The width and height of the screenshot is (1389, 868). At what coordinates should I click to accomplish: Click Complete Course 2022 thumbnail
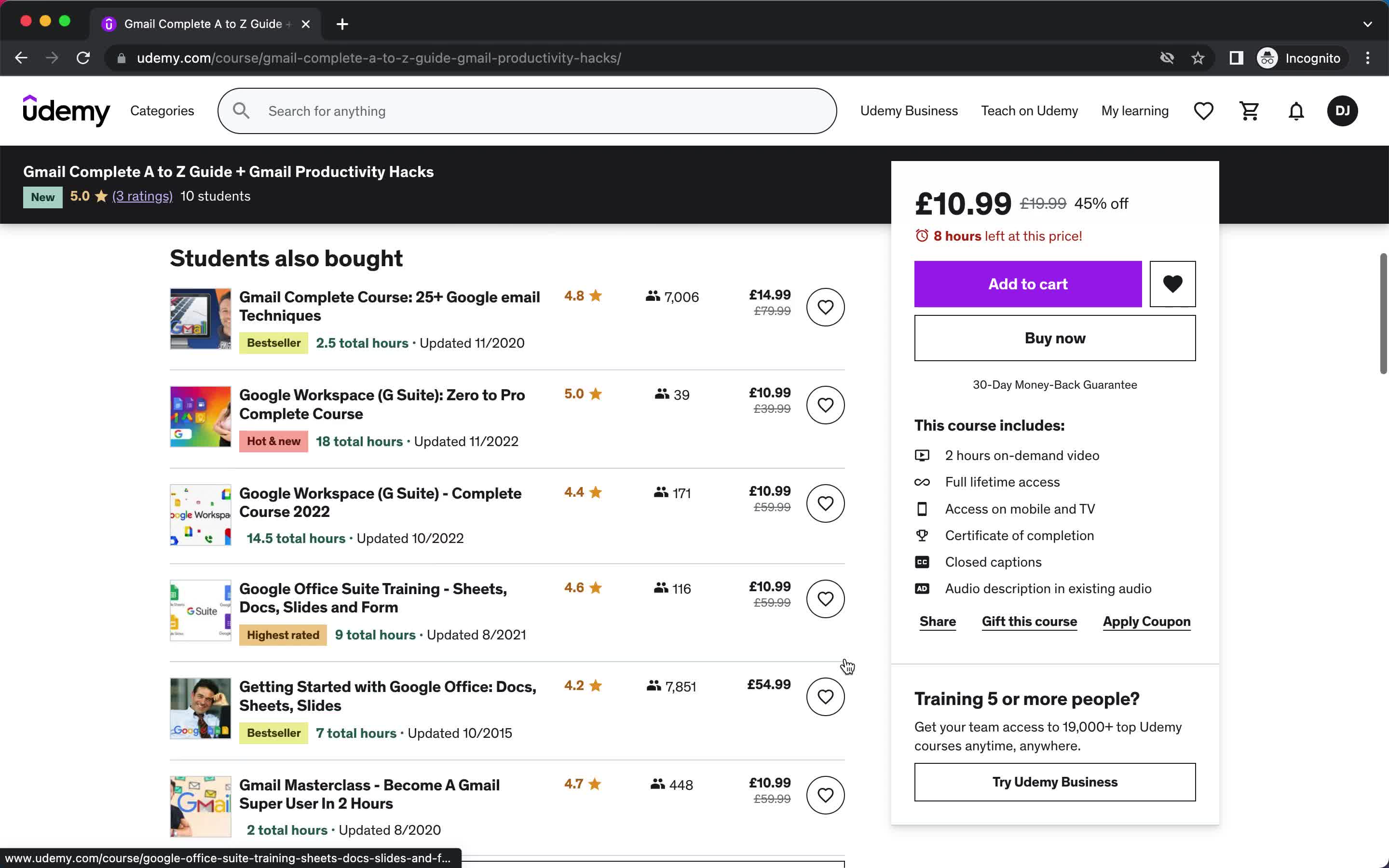click(200, 515)
